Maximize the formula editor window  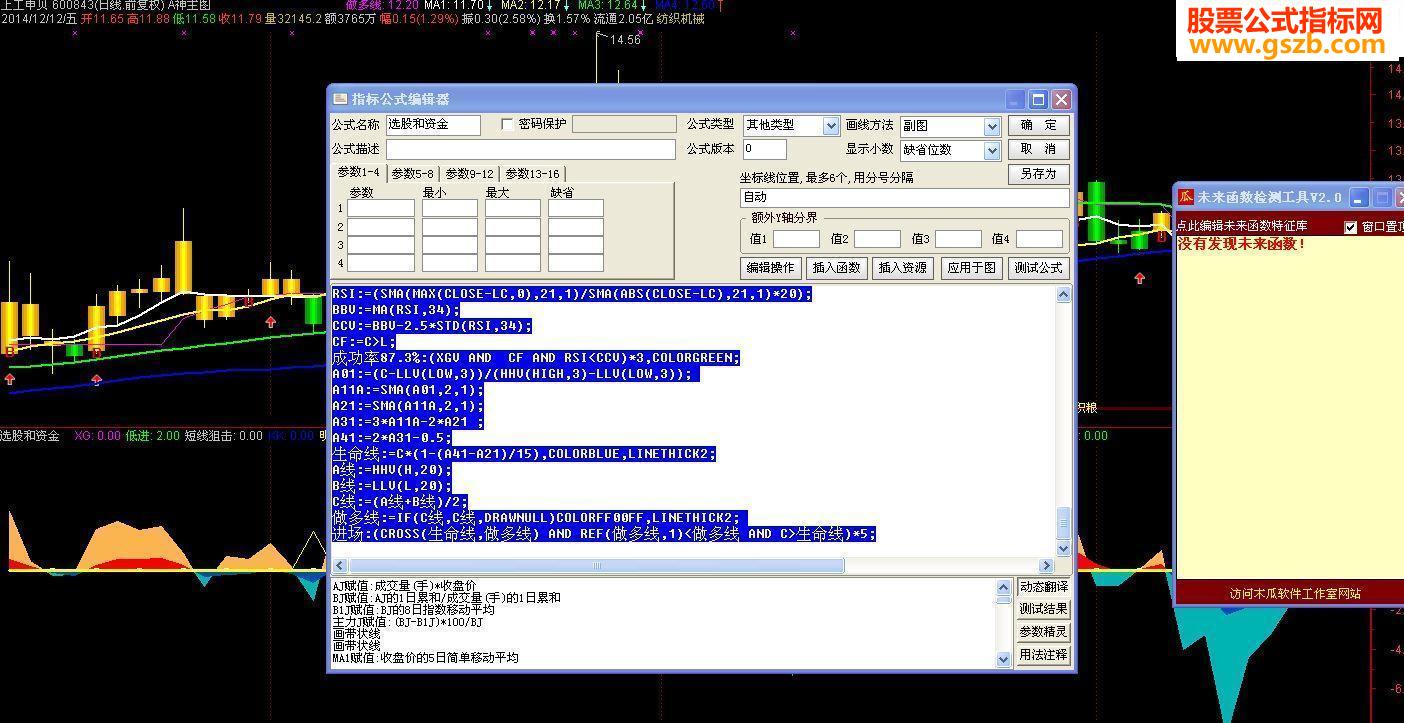tap(1039, 99)
